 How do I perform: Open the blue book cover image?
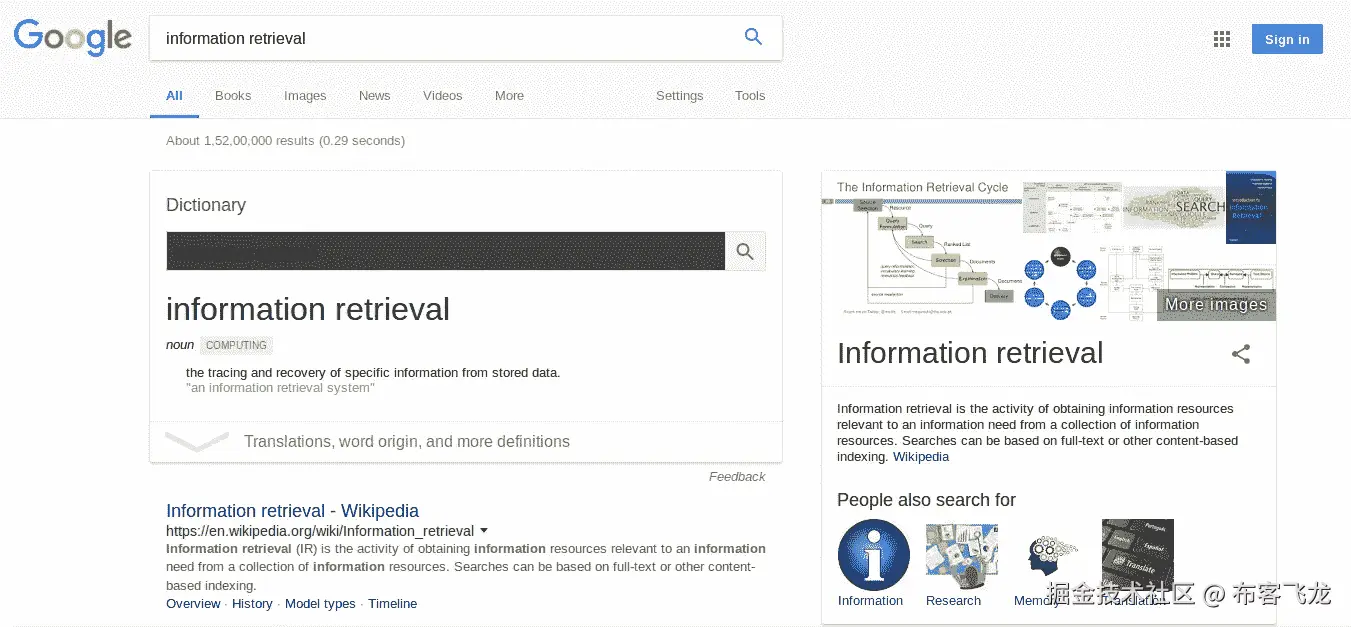pyautogui.click(x=1251, y=207)
